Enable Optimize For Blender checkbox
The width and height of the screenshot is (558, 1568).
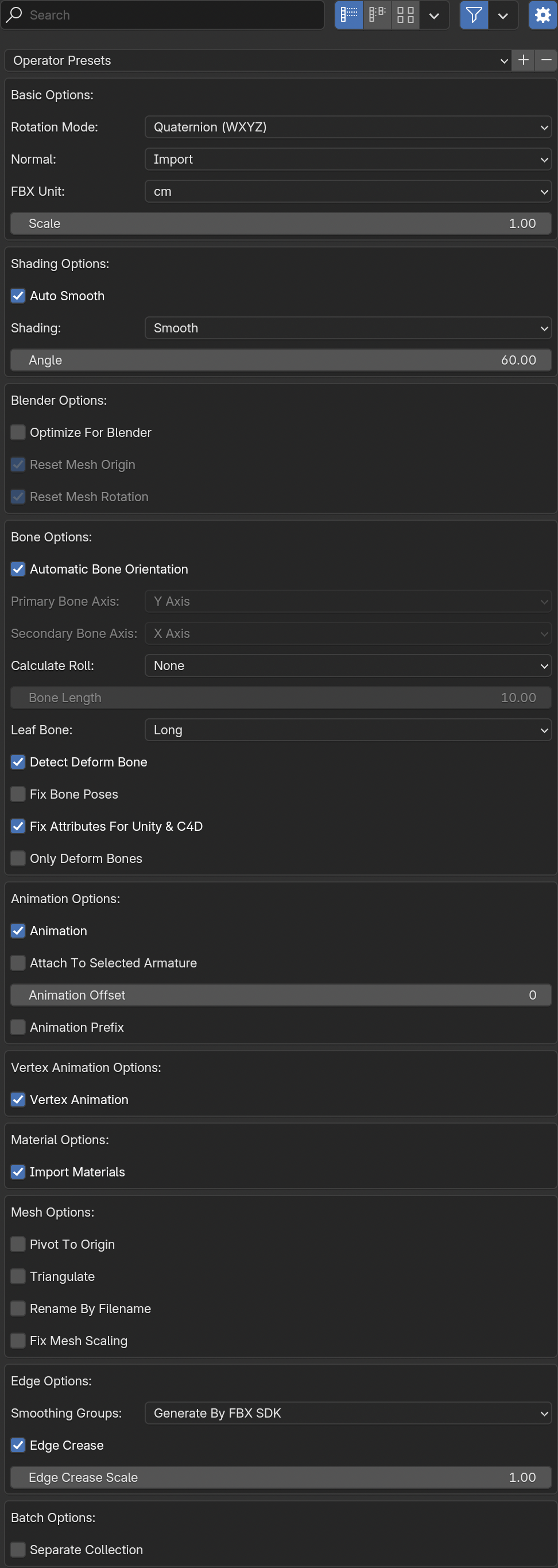coord(18,432)
